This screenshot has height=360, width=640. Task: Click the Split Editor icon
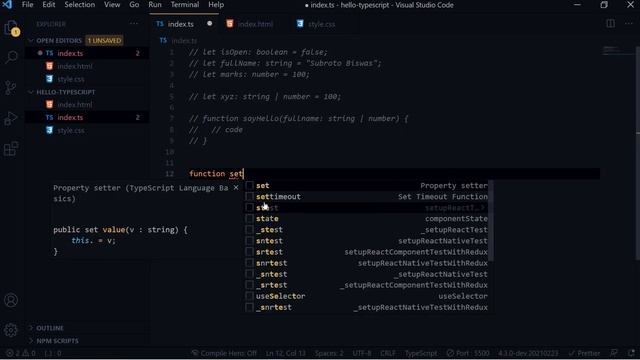tap(611, 24)
